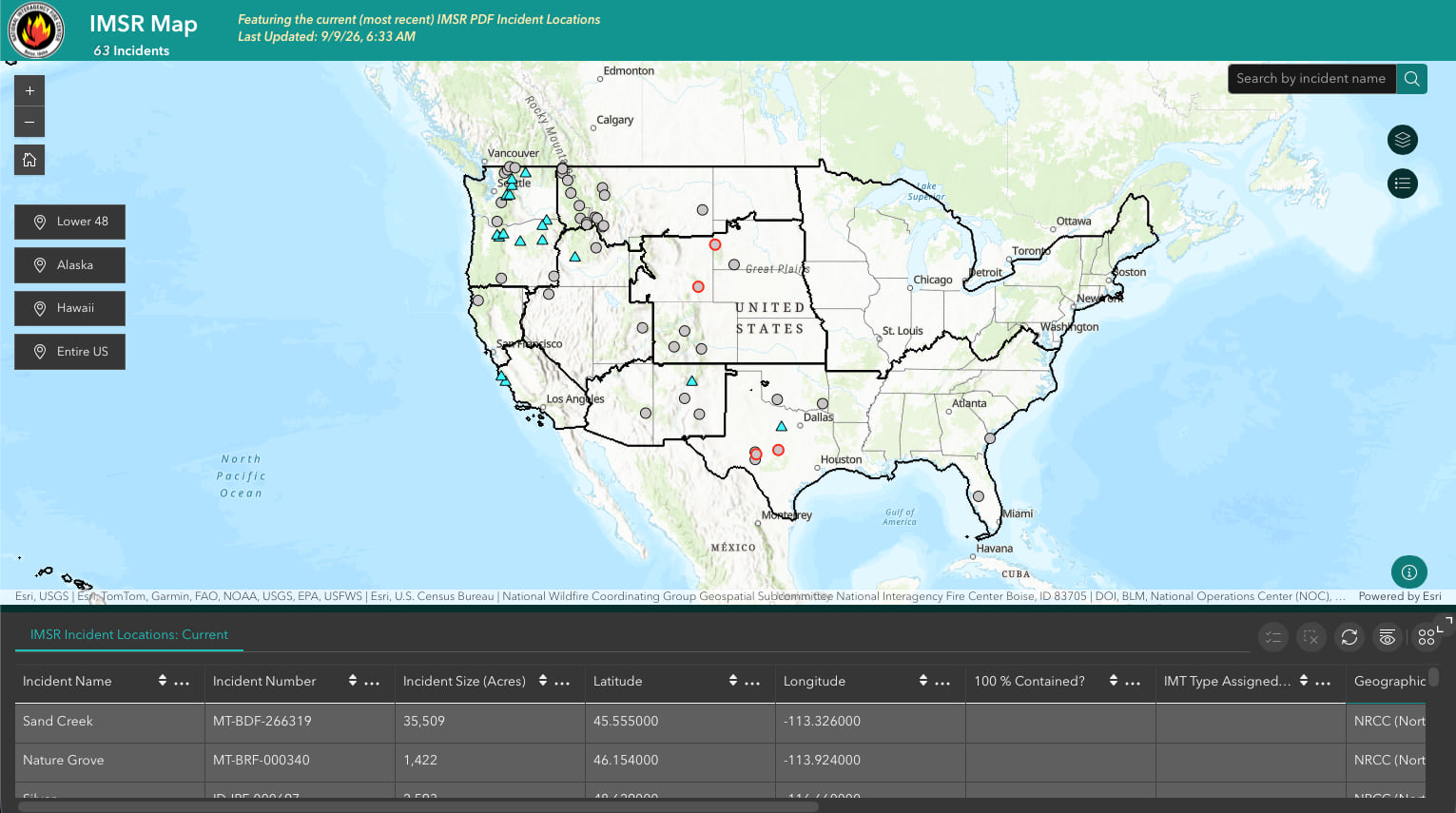Click the 35,509 acres cell
The height and width of the screenshot is (813, 1456).
click(491, 721)
